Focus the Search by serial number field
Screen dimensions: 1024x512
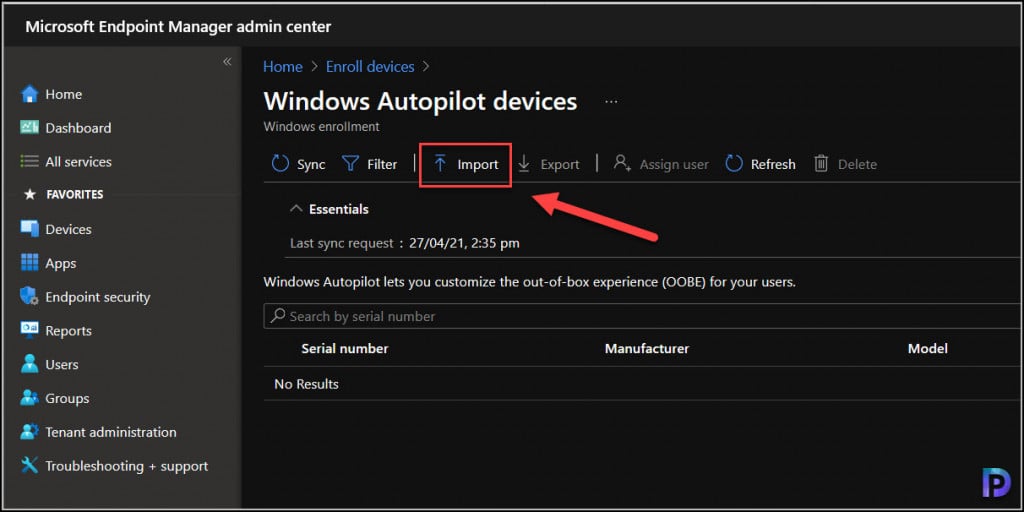(643, 316)
